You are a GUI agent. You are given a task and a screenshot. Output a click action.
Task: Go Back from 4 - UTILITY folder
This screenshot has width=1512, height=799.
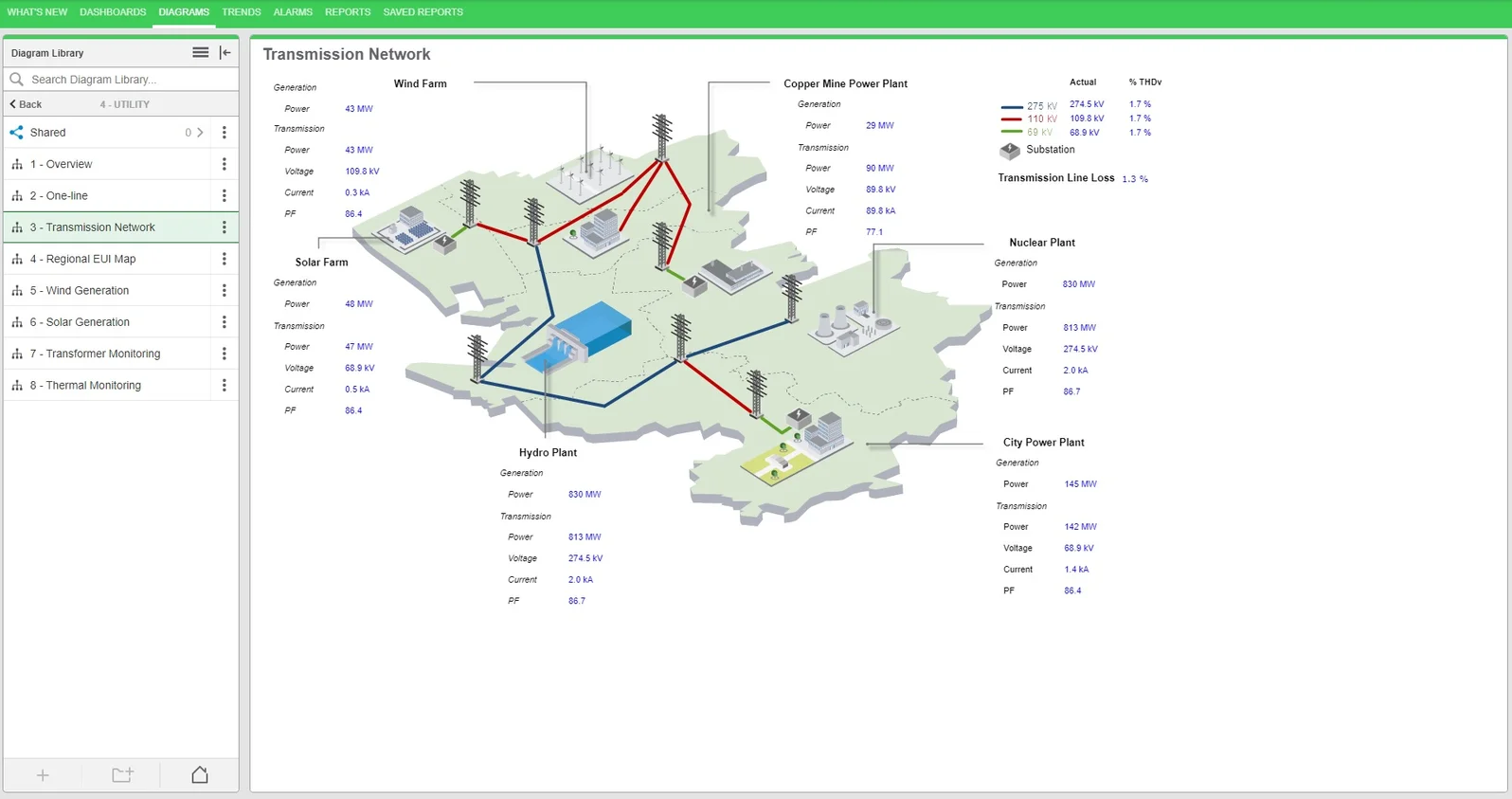point(26,104)
